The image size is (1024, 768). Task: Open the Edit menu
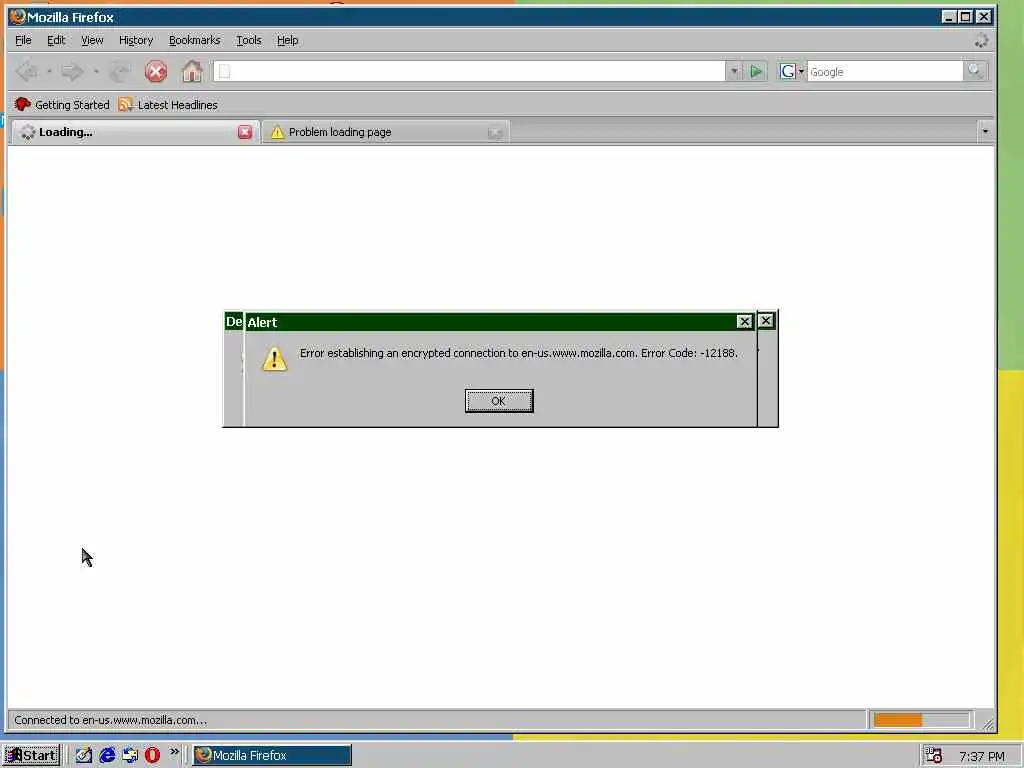[x=56, y=40]
